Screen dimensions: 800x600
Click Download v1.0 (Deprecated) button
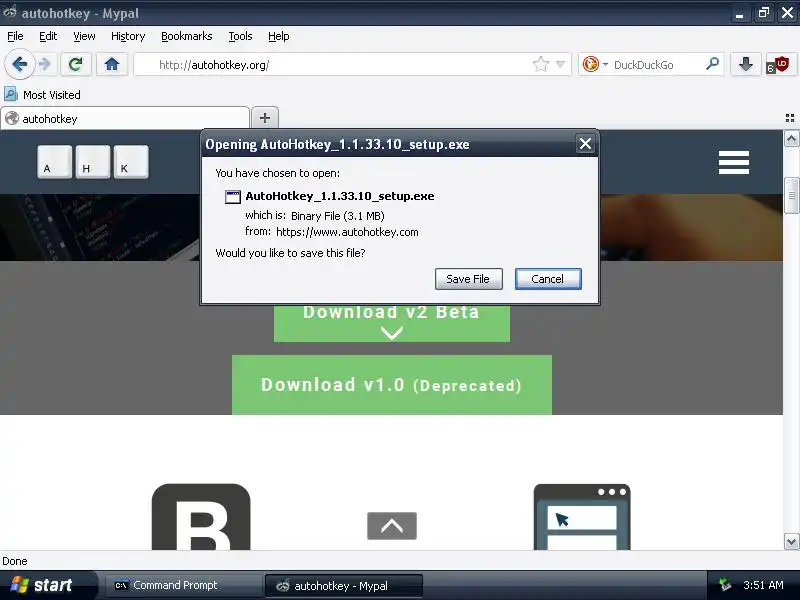pyautogui.click(x=392, y=385)
